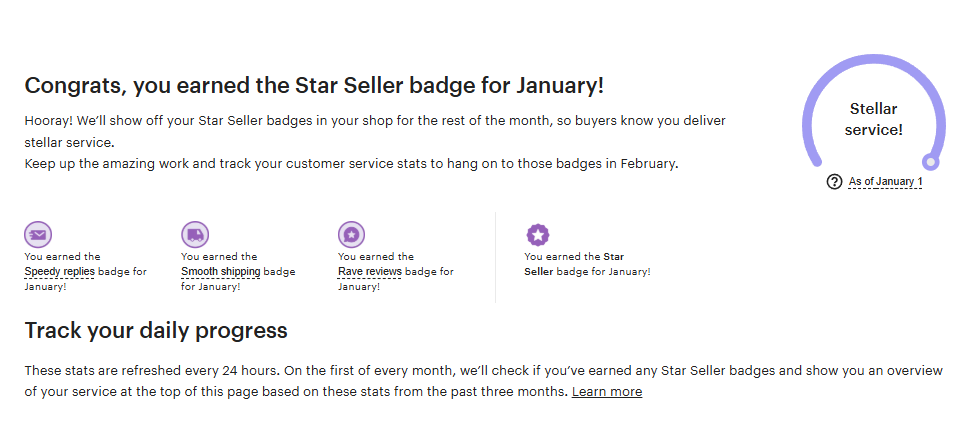Click the 'Track your daily progress' heading
This screenshot has width=976, height=425.
[156, 330]
